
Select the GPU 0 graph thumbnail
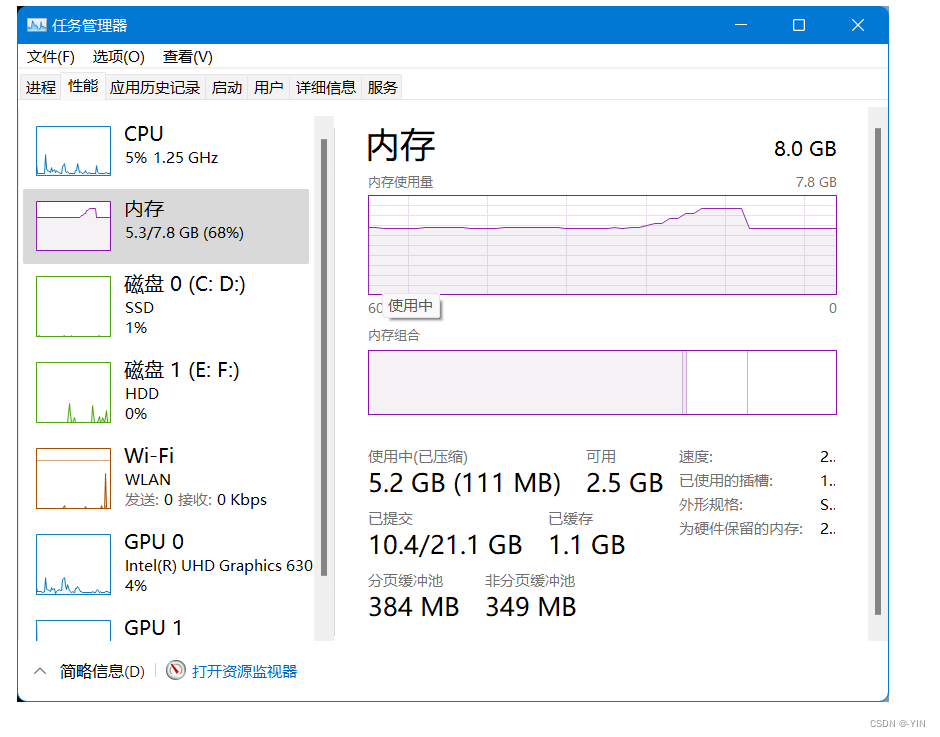pos(73,564)
